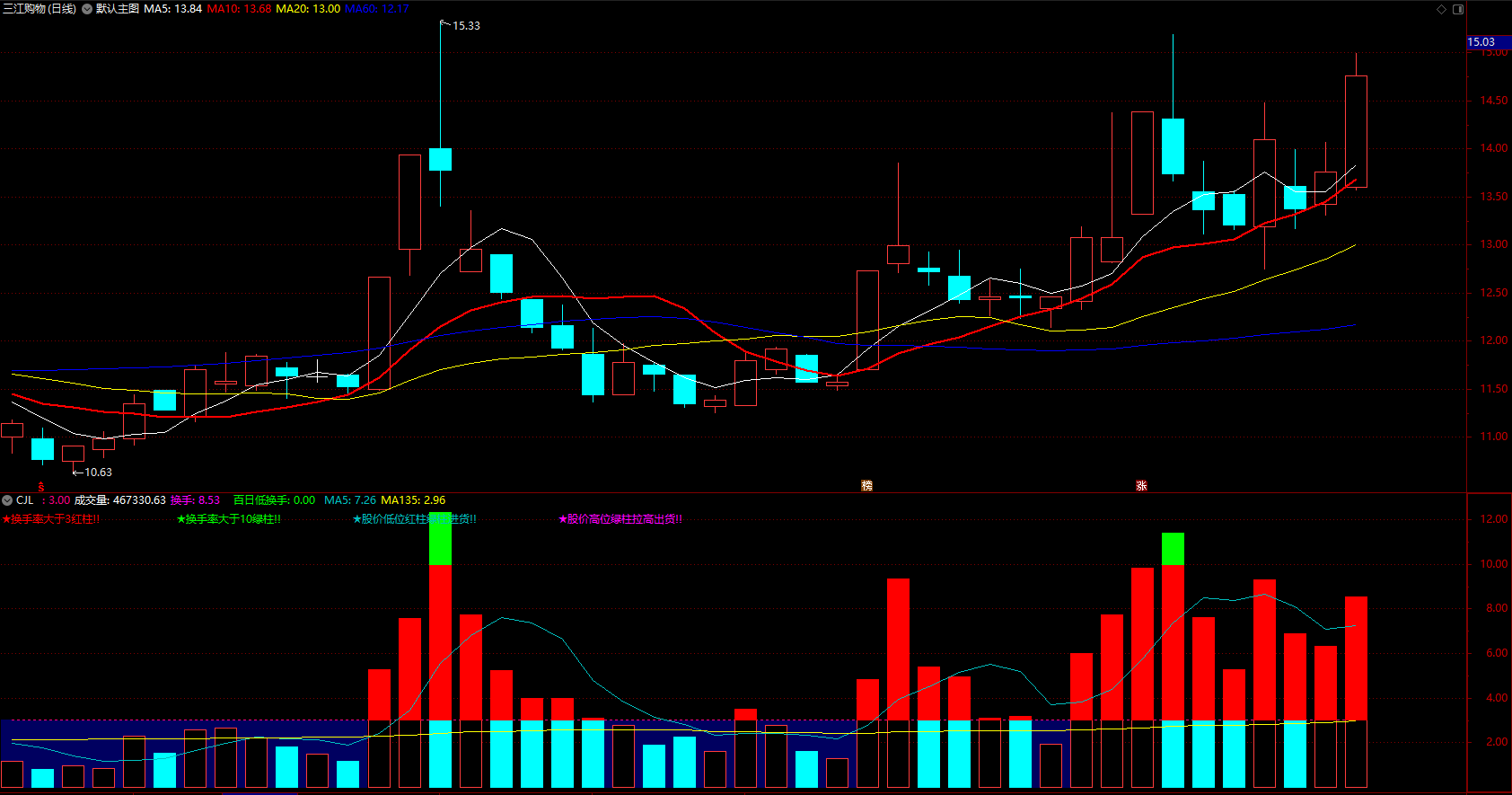1512x795 pixels.
Task: Click the green-capped volume bar near 15.33 peak
Action: pos(440,649)
